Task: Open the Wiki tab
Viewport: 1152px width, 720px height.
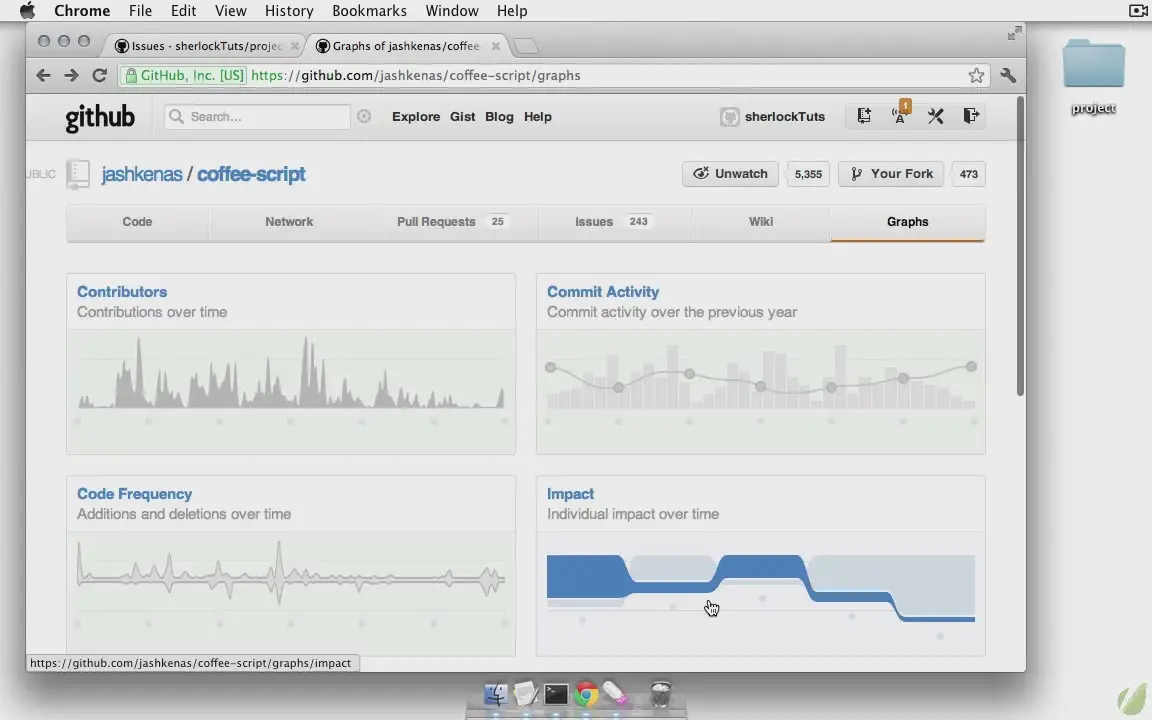Action: (x=760, y=222)
